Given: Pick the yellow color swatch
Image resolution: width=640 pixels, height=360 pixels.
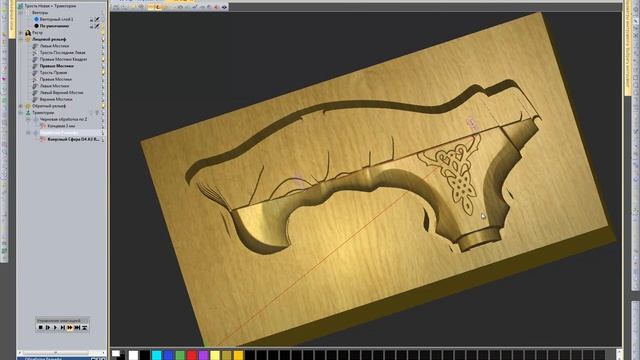Looking at the screenshot, I should (215, 355).
